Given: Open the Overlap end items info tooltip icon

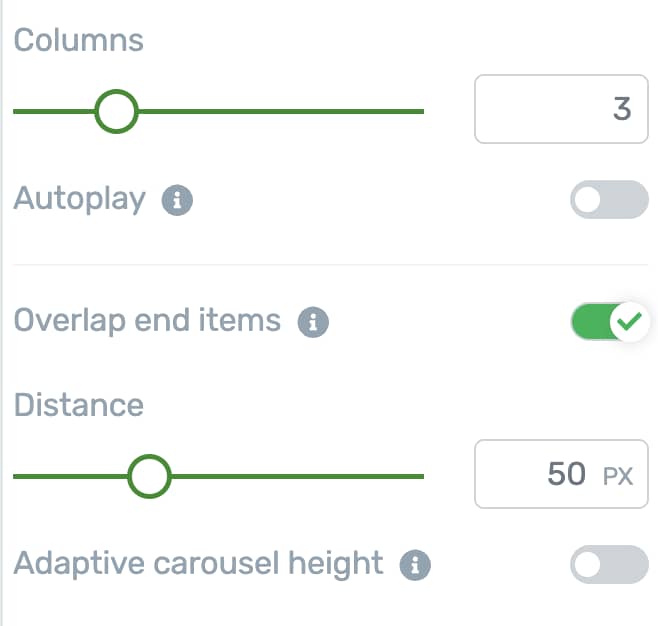Looking at the screenshot, I should point(313,322).
